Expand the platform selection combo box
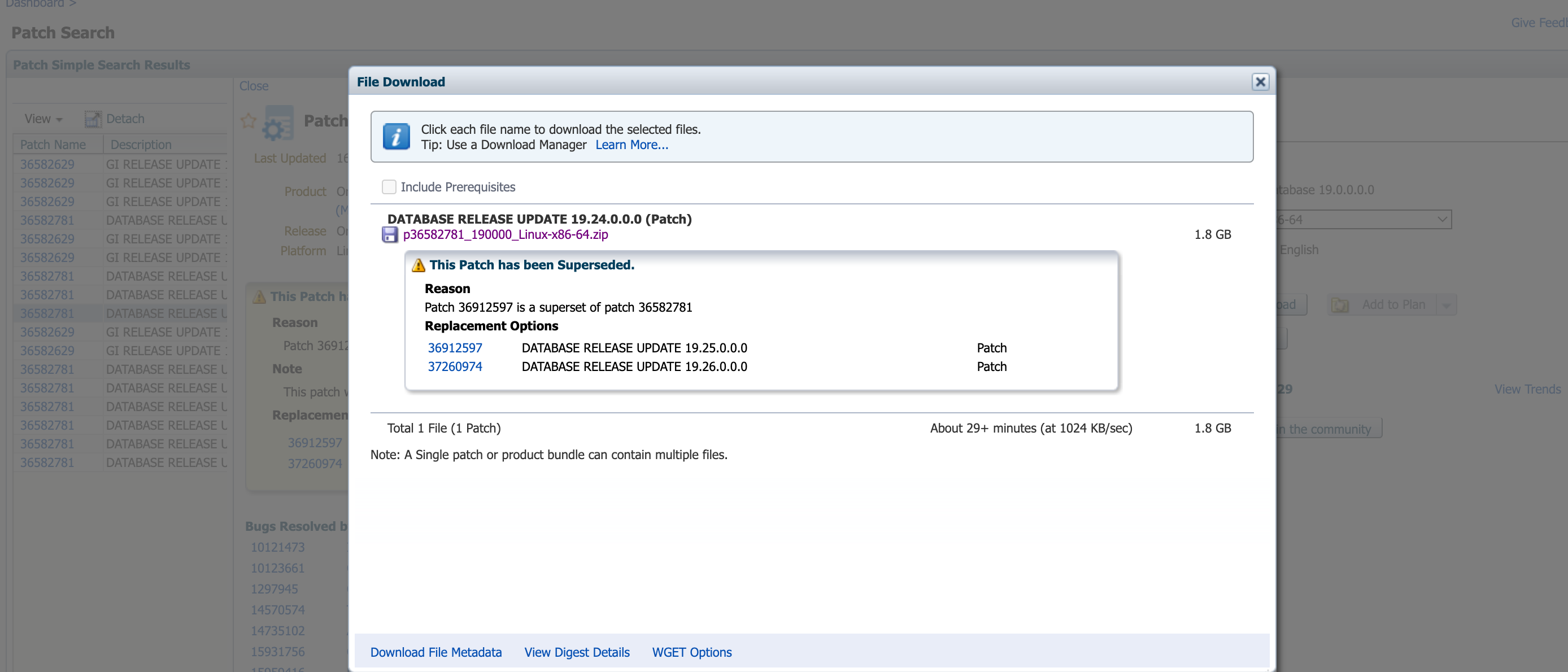This screenshot has height=672, width=1568. point(1441,219)
